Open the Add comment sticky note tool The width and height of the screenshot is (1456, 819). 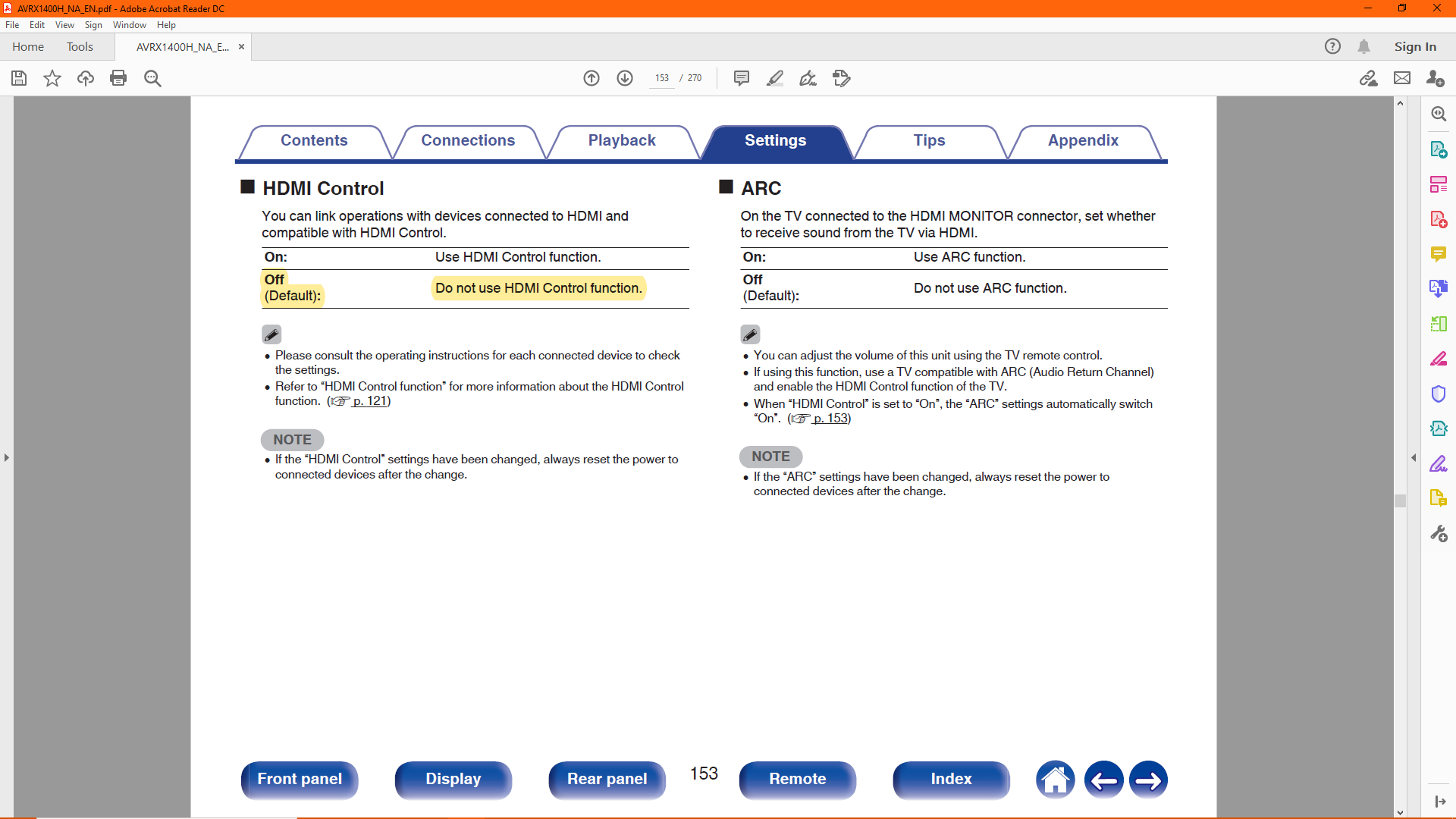(741, 78)
